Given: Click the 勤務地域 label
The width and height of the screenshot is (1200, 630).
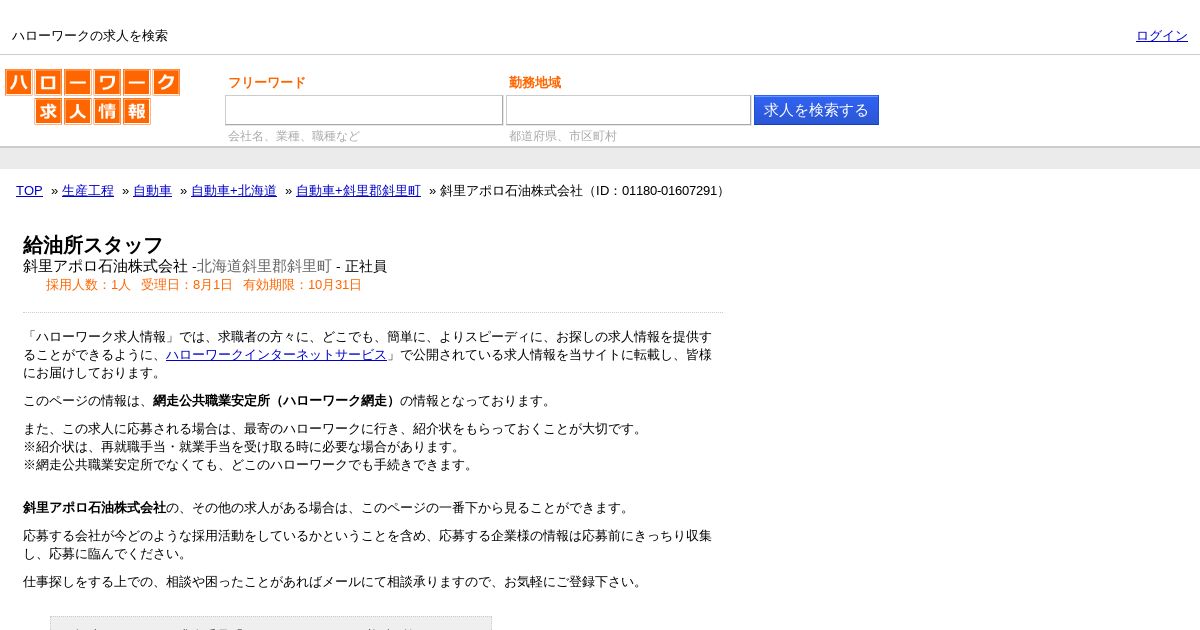Looking at the screenshot, I should pos(535,83).
